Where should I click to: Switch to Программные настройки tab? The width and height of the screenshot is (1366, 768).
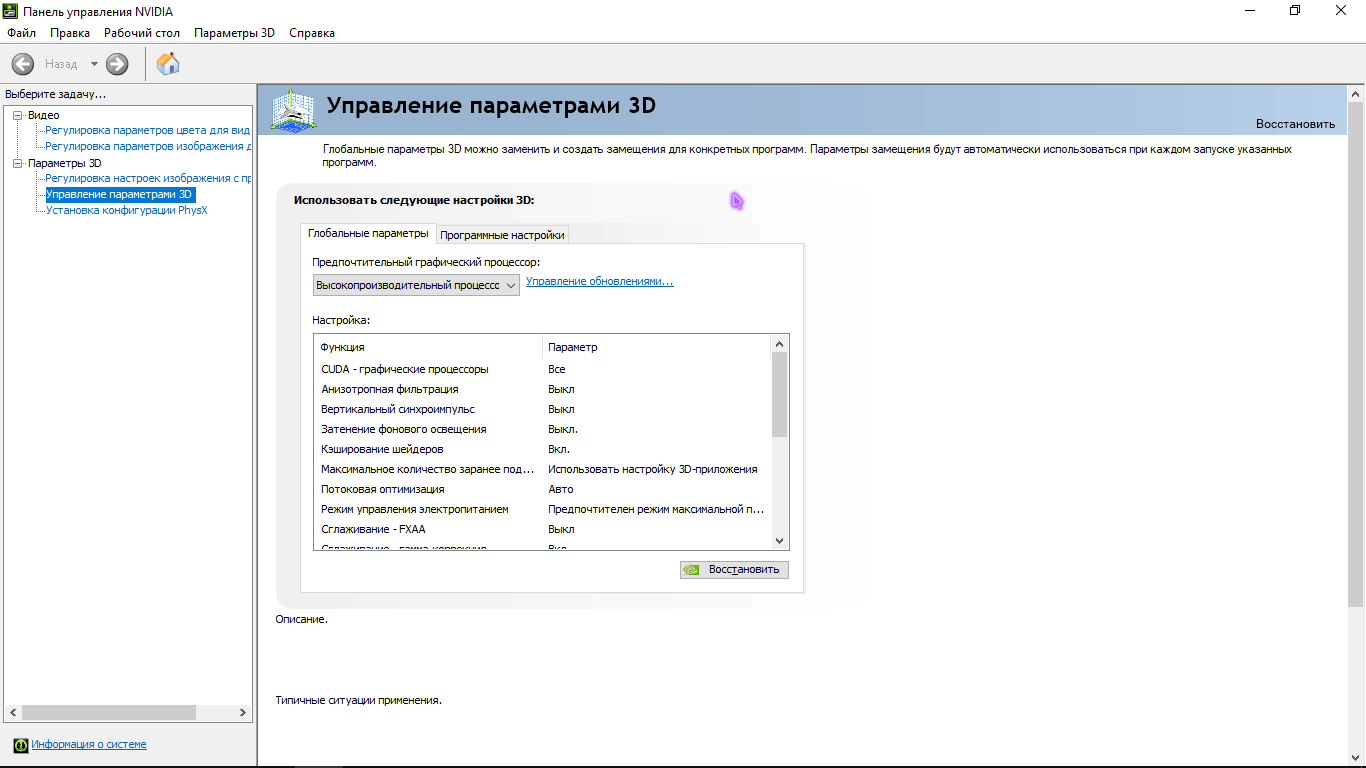502,235
